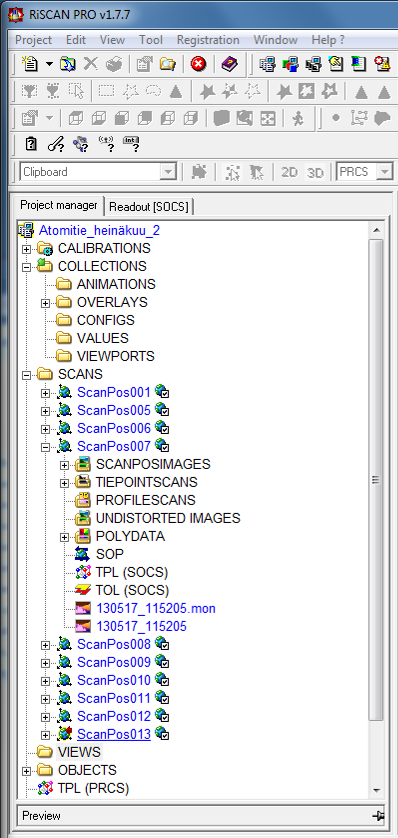Click the globe check icon beside ScanPos001
This screenshot has width=398, height=838.
coord(162,392)
